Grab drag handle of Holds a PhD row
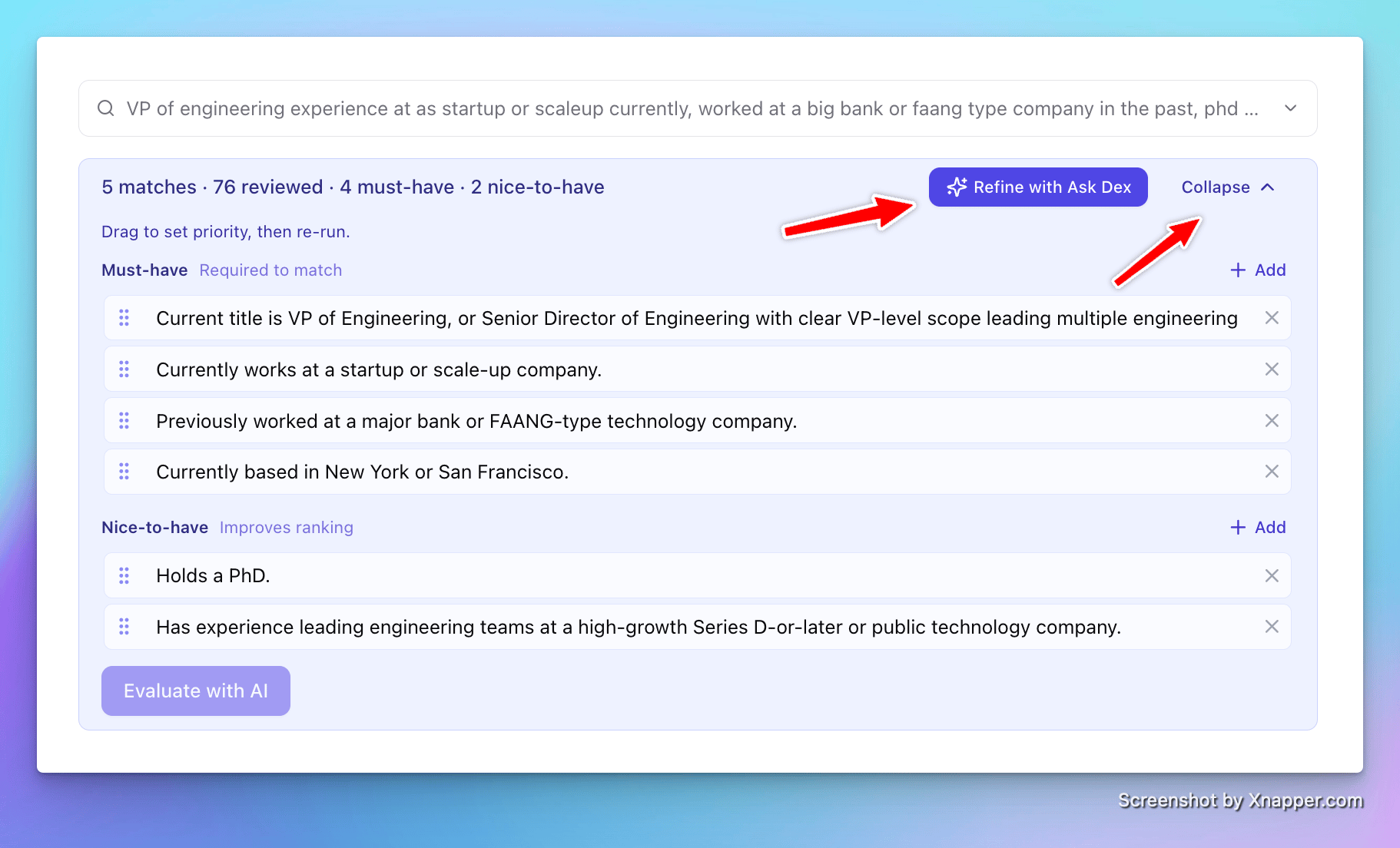The width and height of the screenshot is (1400, 848). pyautogui.click(x=124, y=575)
